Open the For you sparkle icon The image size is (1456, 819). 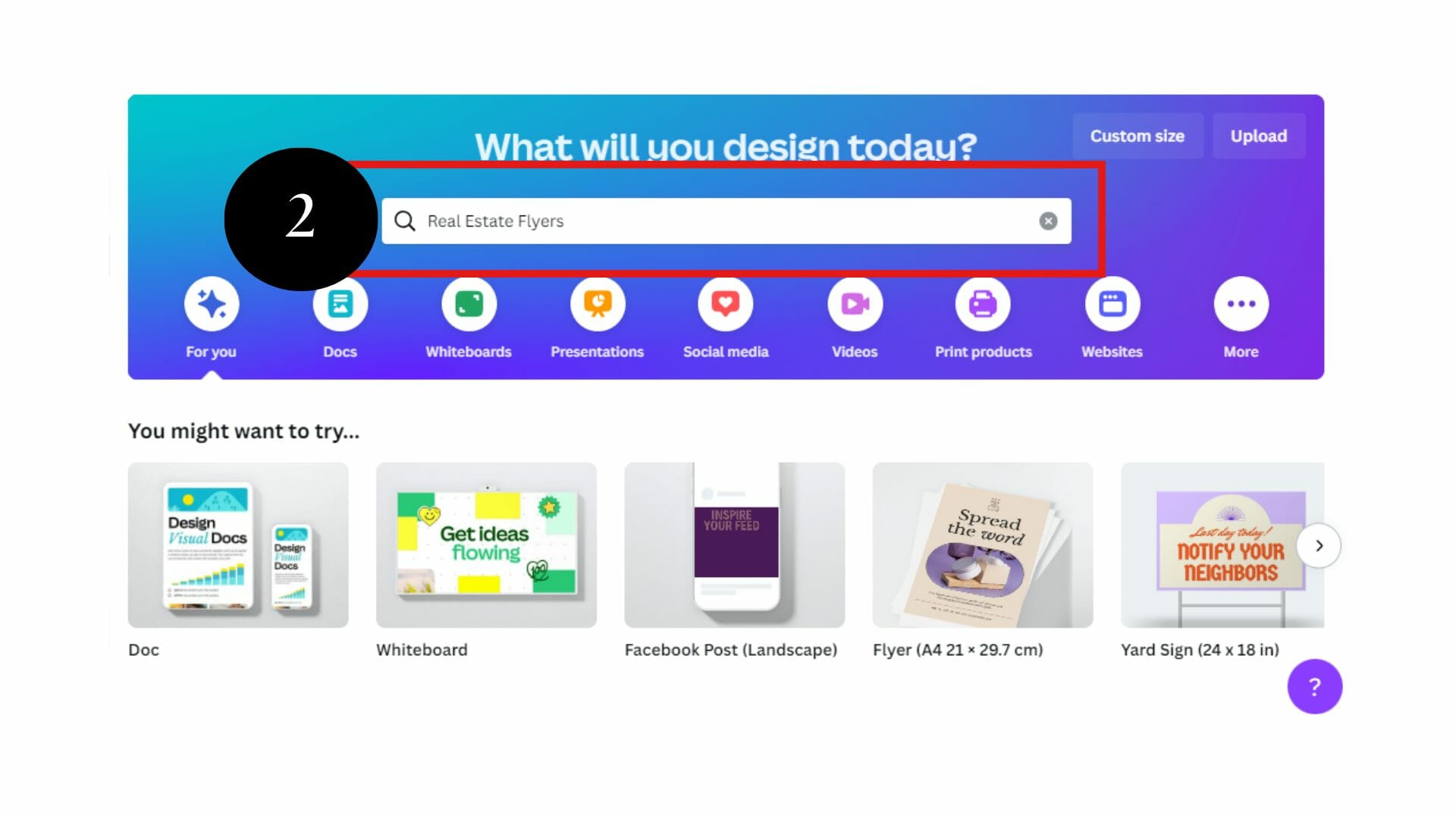click(x=212, y=304)
